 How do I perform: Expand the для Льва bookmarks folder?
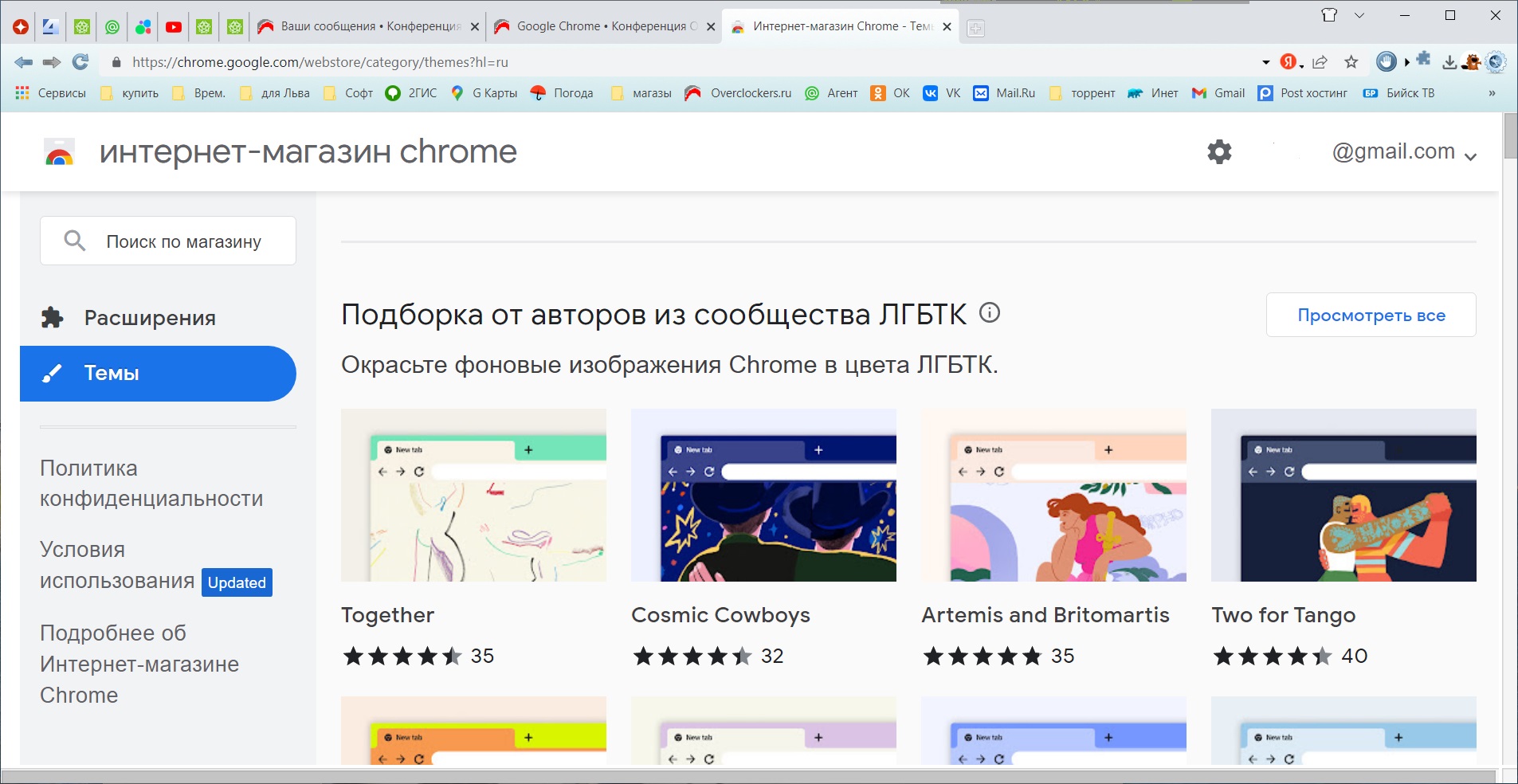pyautogui.click(x=275, y=93)
